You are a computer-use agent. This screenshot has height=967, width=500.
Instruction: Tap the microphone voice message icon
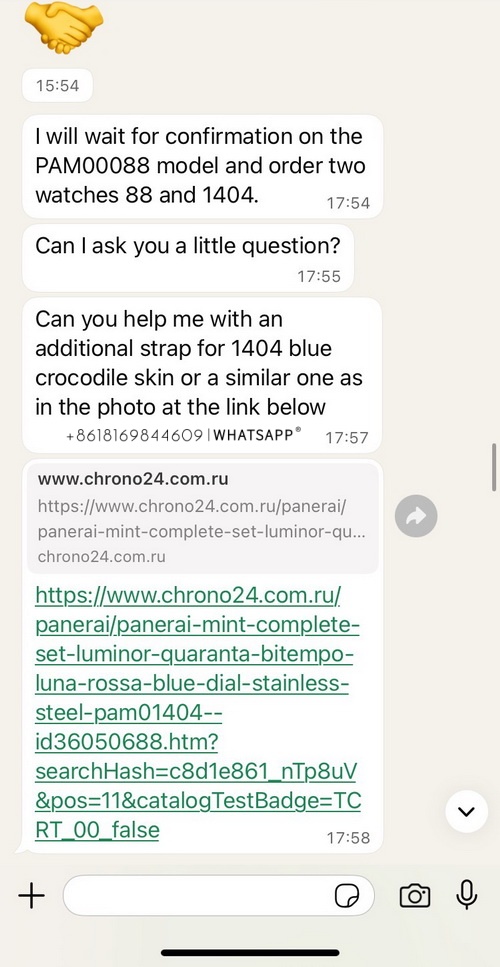tap(467, 895)
